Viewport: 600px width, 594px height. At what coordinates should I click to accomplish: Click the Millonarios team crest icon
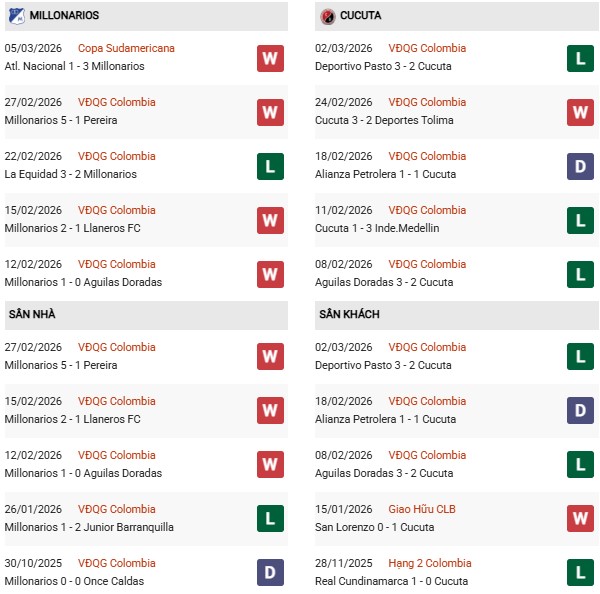pos(15,16)
